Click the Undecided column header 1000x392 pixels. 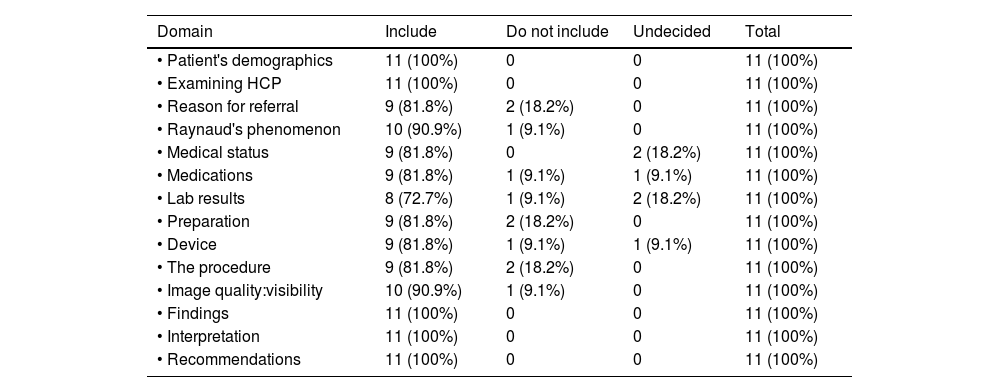(x=672, y=32)
